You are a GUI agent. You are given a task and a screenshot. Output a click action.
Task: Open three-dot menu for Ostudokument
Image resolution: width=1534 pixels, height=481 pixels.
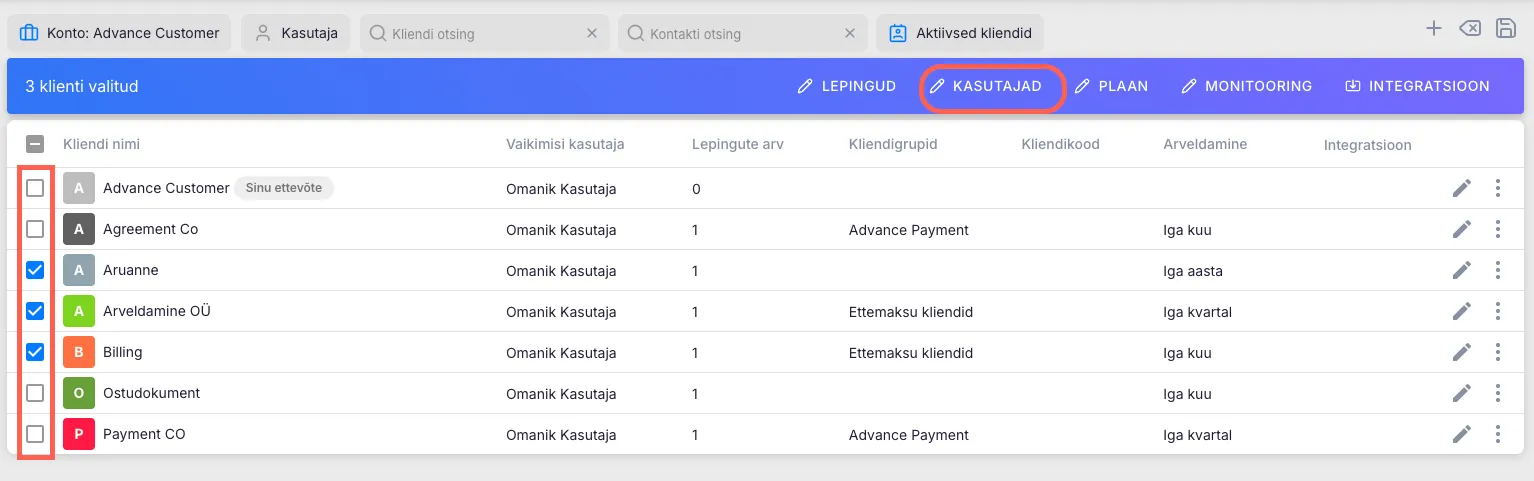tap(1497, 393)
